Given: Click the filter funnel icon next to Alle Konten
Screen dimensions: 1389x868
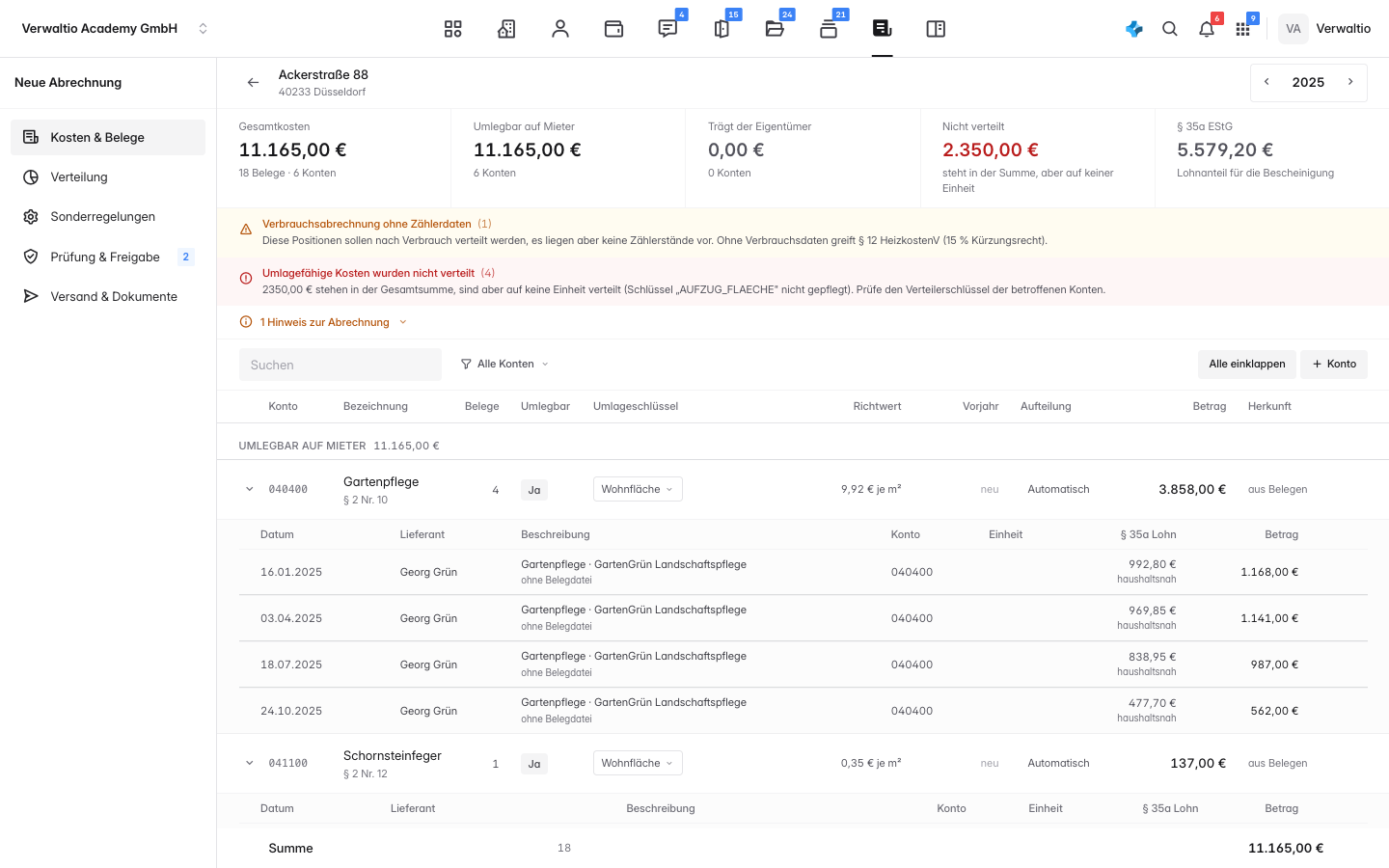Looking at the screenshot, I should pyautogui.click(x=466, y=365).
